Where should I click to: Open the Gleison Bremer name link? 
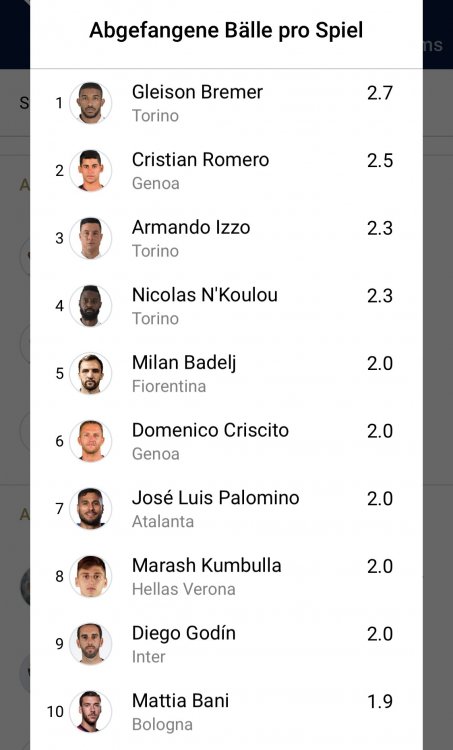click(197, 92)
